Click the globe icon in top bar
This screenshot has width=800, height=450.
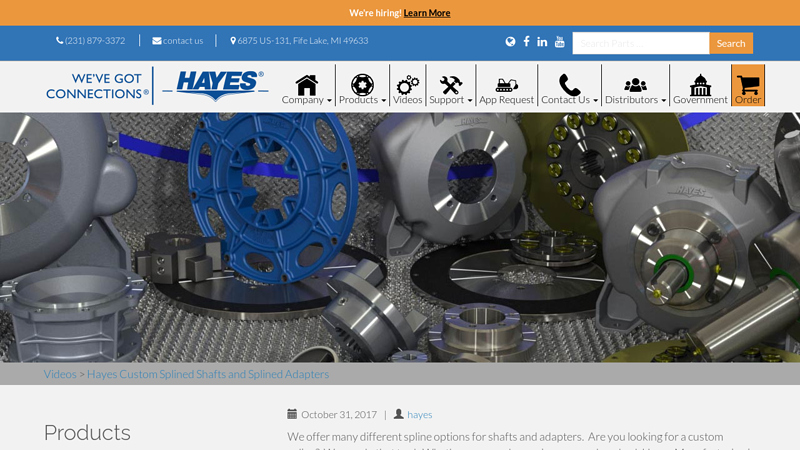point(510,41)
